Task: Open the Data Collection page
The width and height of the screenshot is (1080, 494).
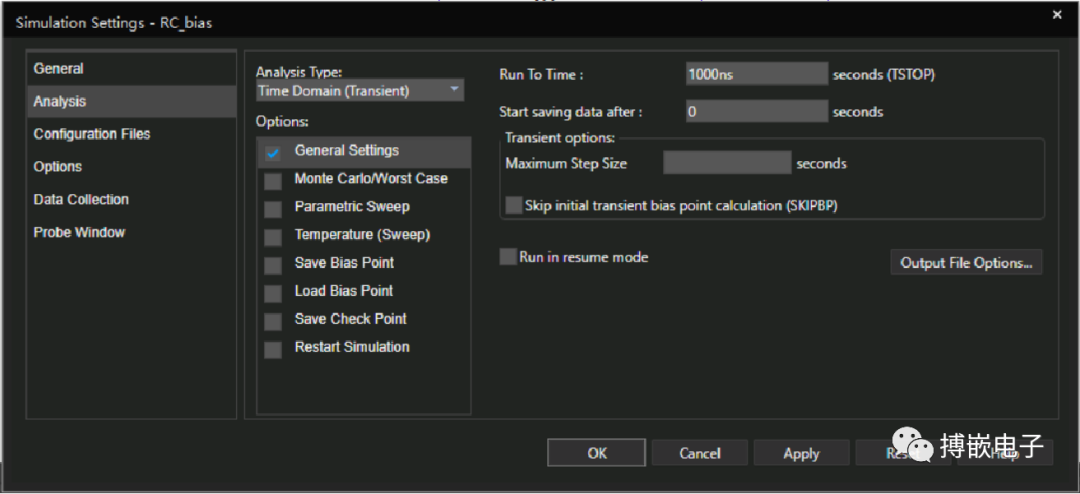Action: [x=131, y=199]
